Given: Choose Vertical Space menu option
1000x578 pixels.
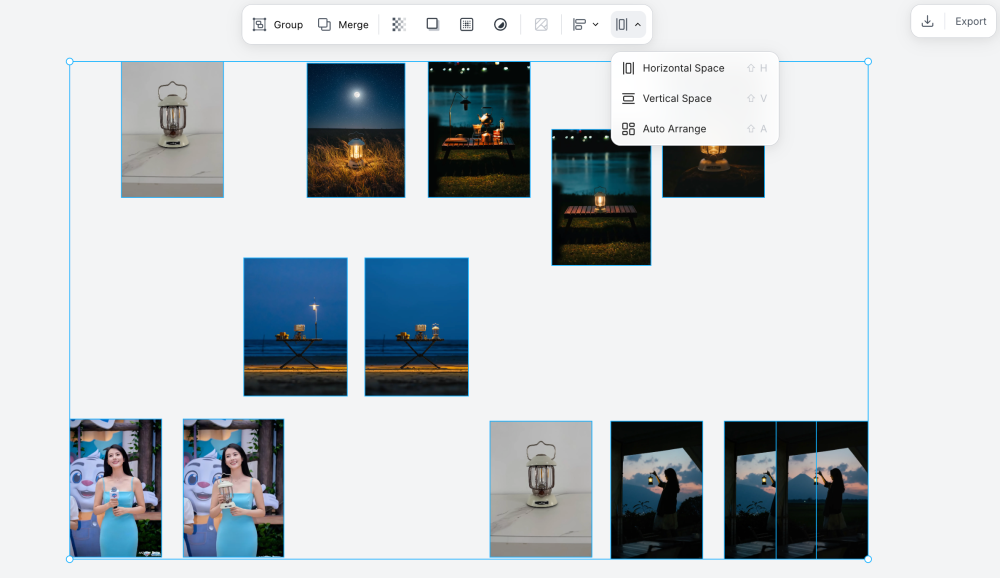Looking at the screenshot, I should 677,98.
